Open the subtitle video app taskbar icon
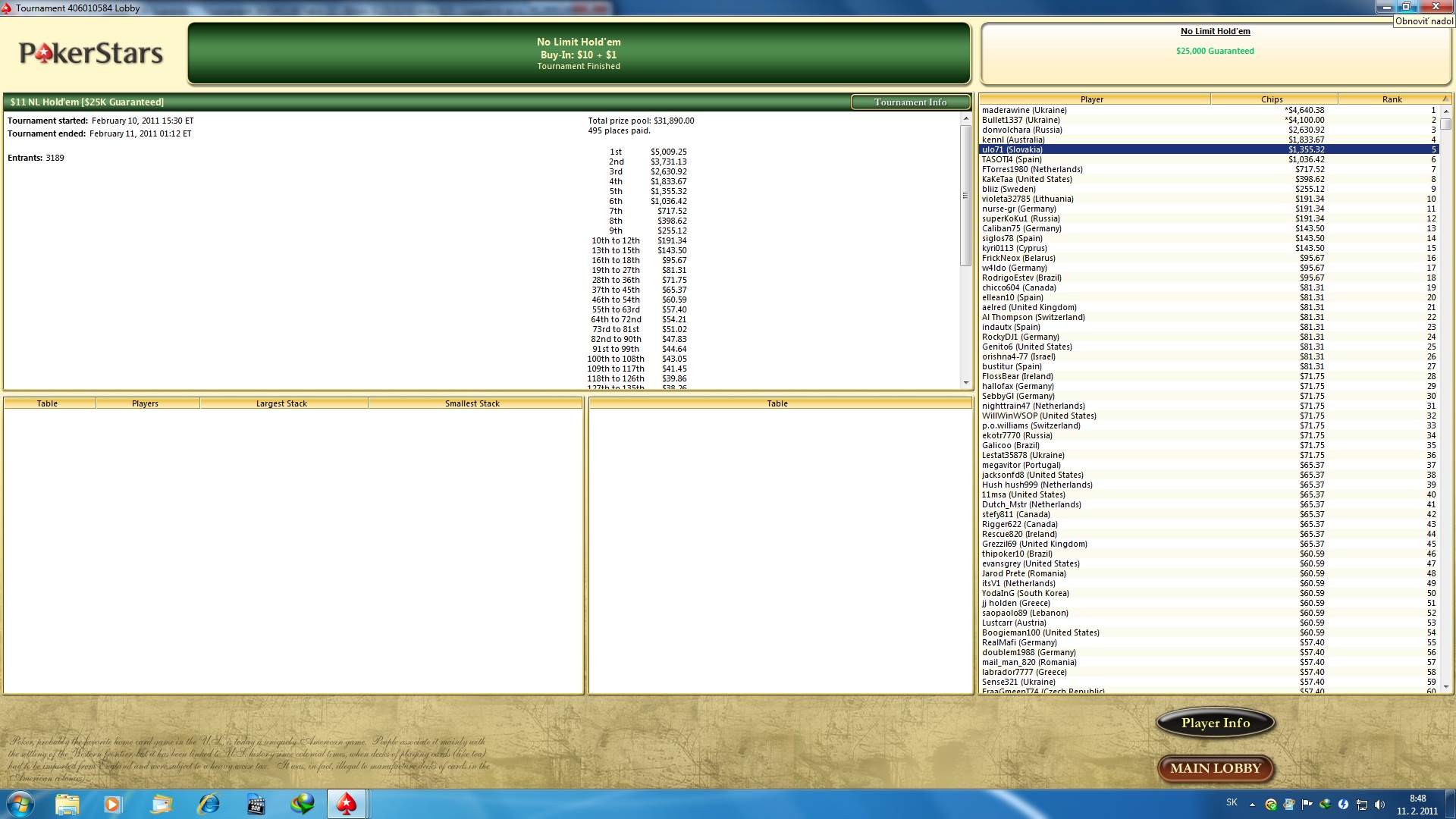Viewport: 1456px width, 819px height. coord(256,804)
